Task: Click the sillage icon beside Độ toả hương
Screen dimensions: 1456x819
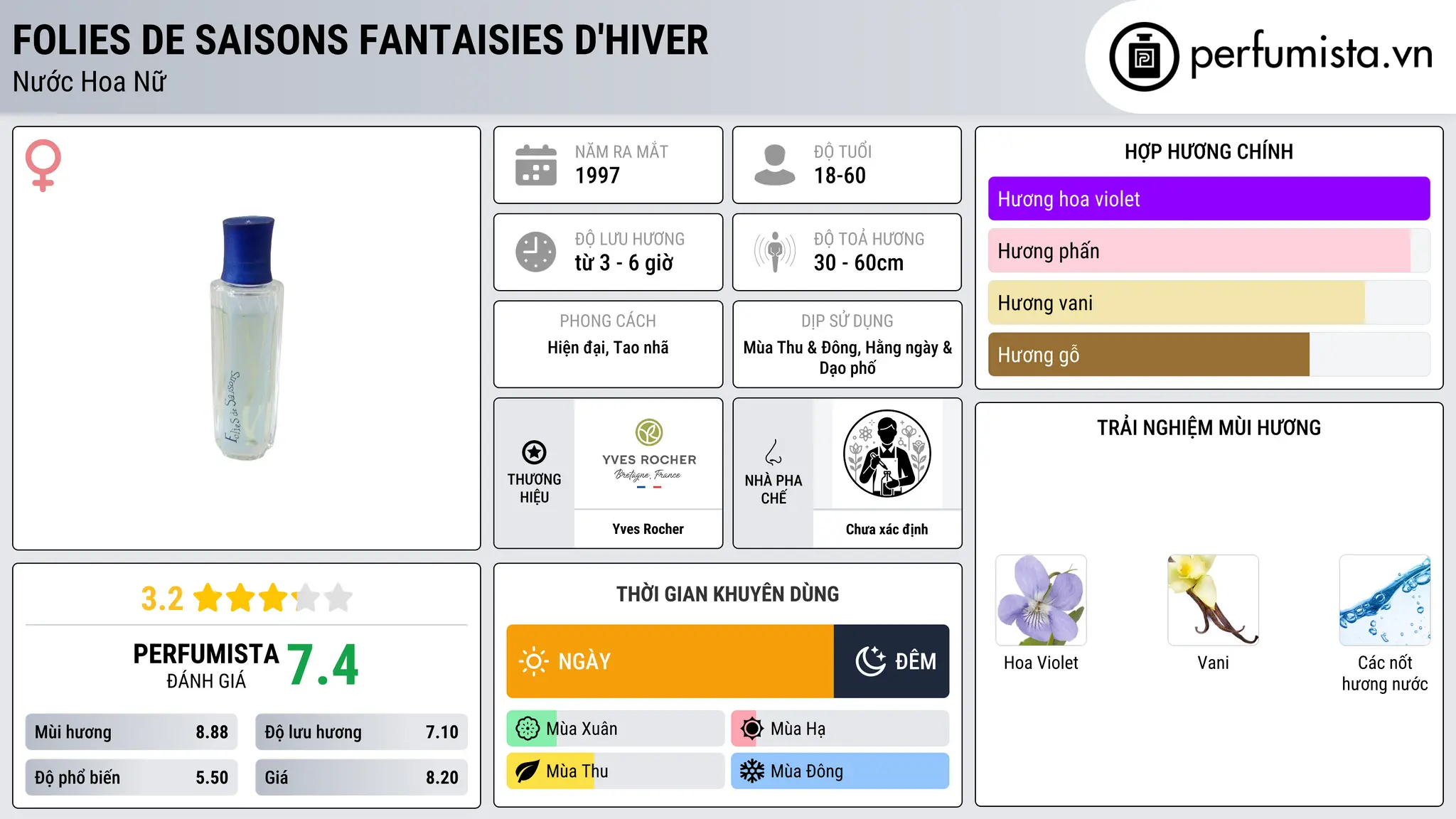Action: click(774, 252)
